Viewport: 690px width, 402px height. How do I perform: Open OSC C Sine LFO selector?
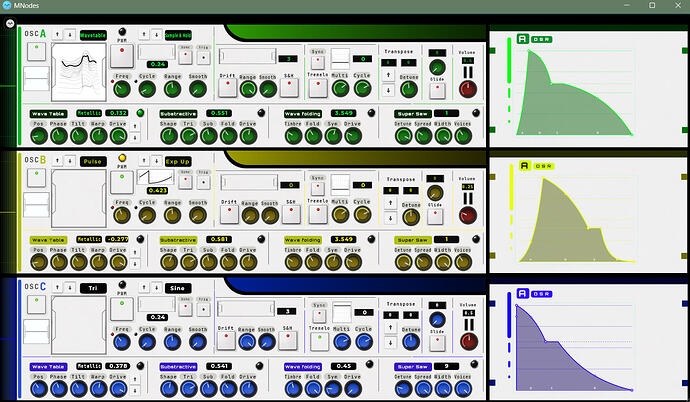coord(178,288)
